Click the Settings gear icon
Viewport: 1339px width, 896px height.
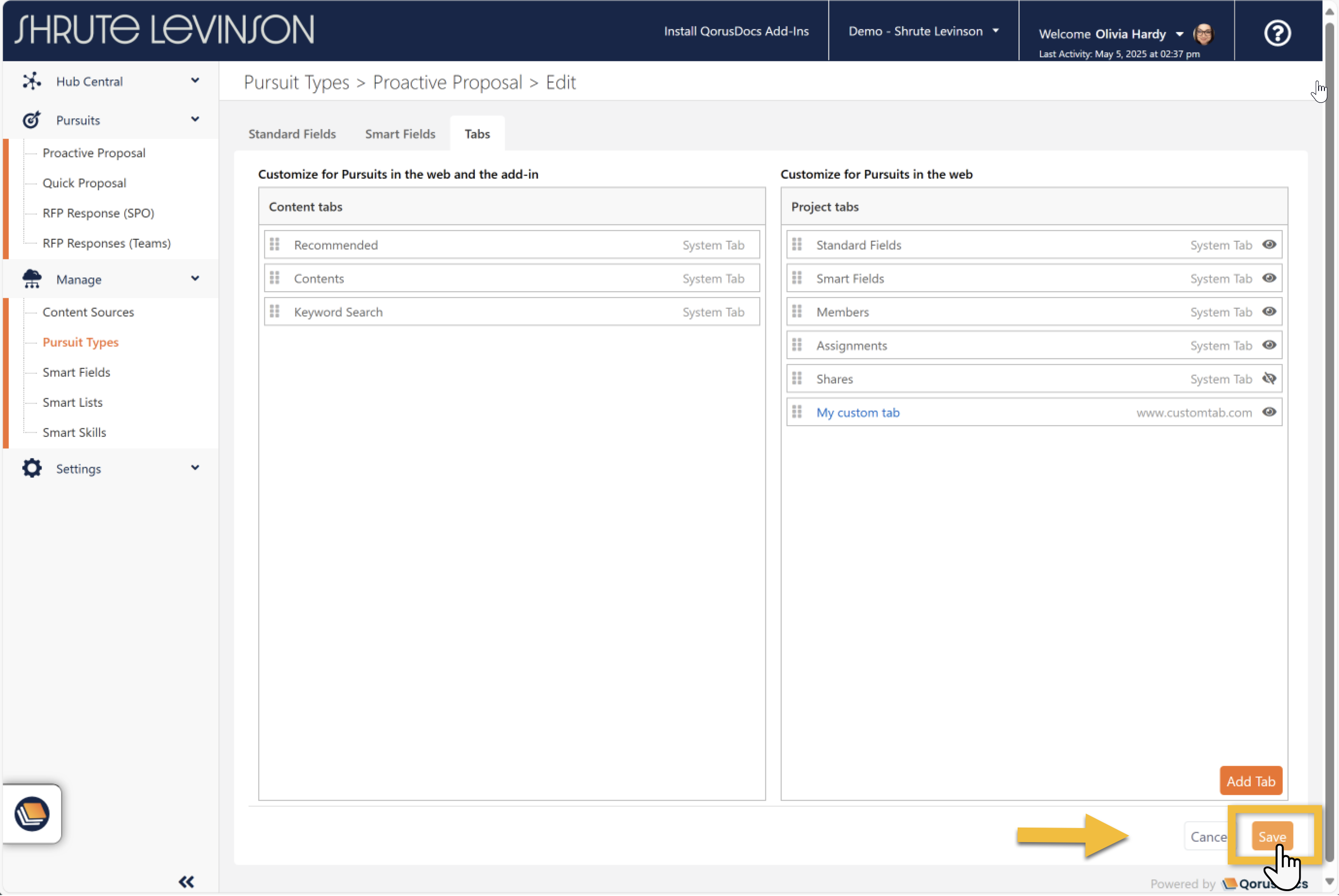pyautogui.click(x=32, y=468)
